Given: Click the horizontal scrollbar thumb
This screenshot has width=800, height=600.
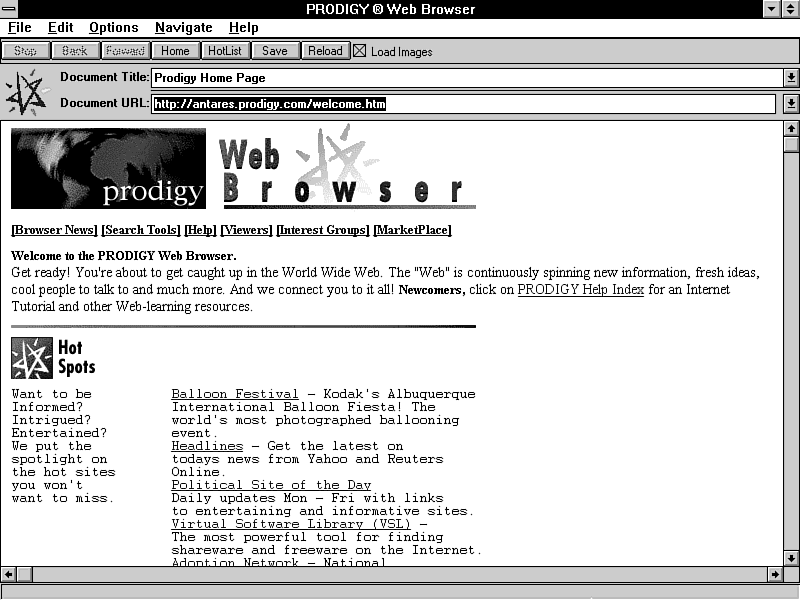Looking at the screenshot, I should [x=24, y=574].
